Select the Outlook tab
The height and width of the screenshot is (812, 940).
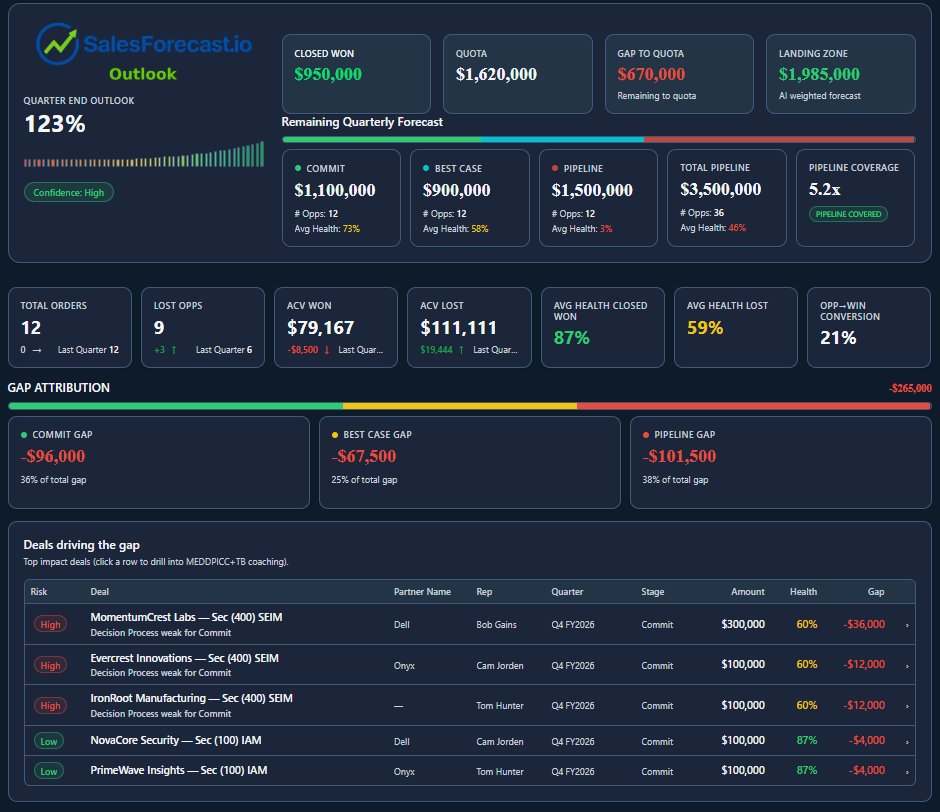(142, 73)
